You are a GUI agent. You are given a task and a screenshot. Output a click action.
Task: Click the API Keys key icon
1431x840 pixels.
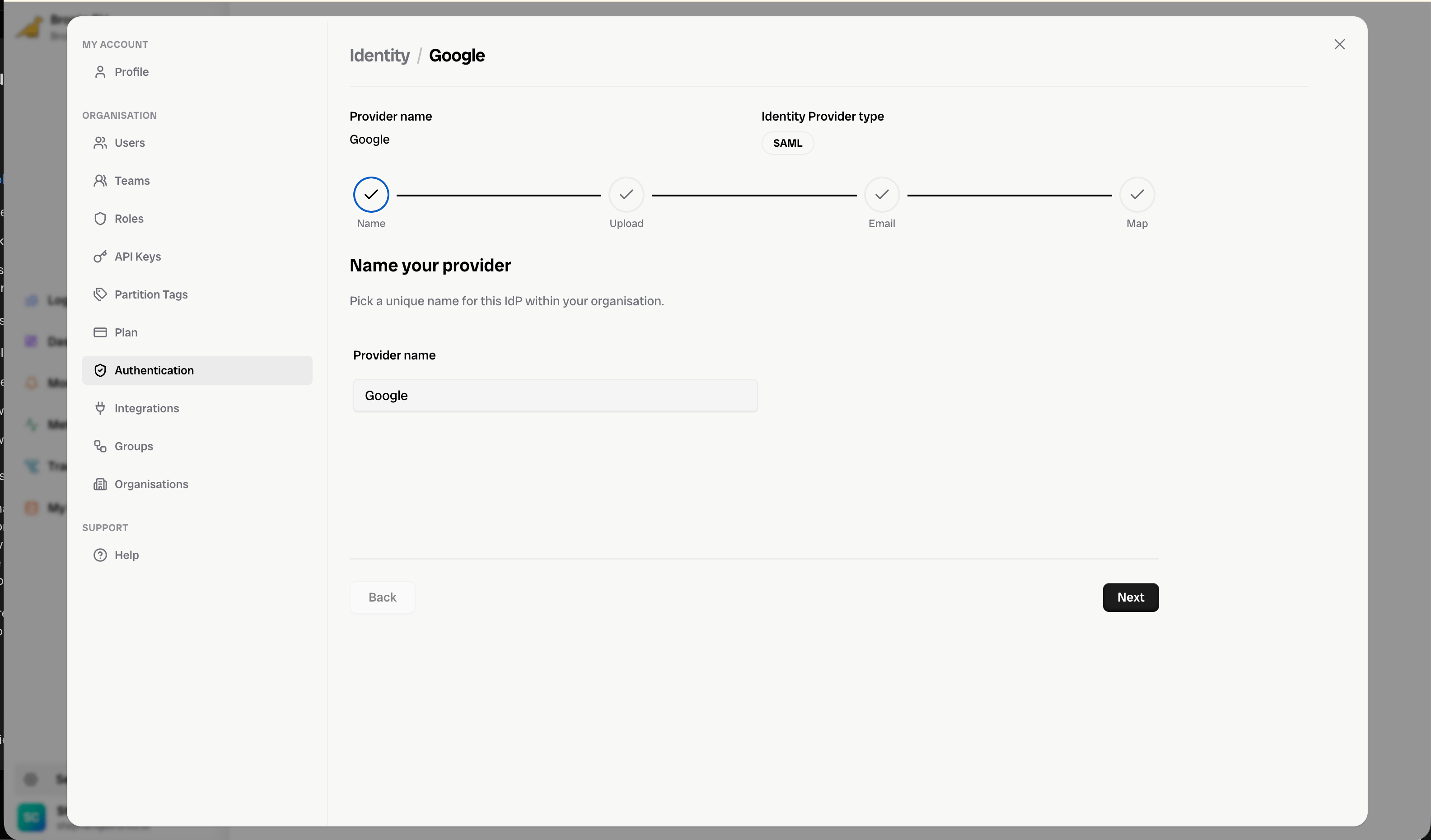[x=100, y=257]
